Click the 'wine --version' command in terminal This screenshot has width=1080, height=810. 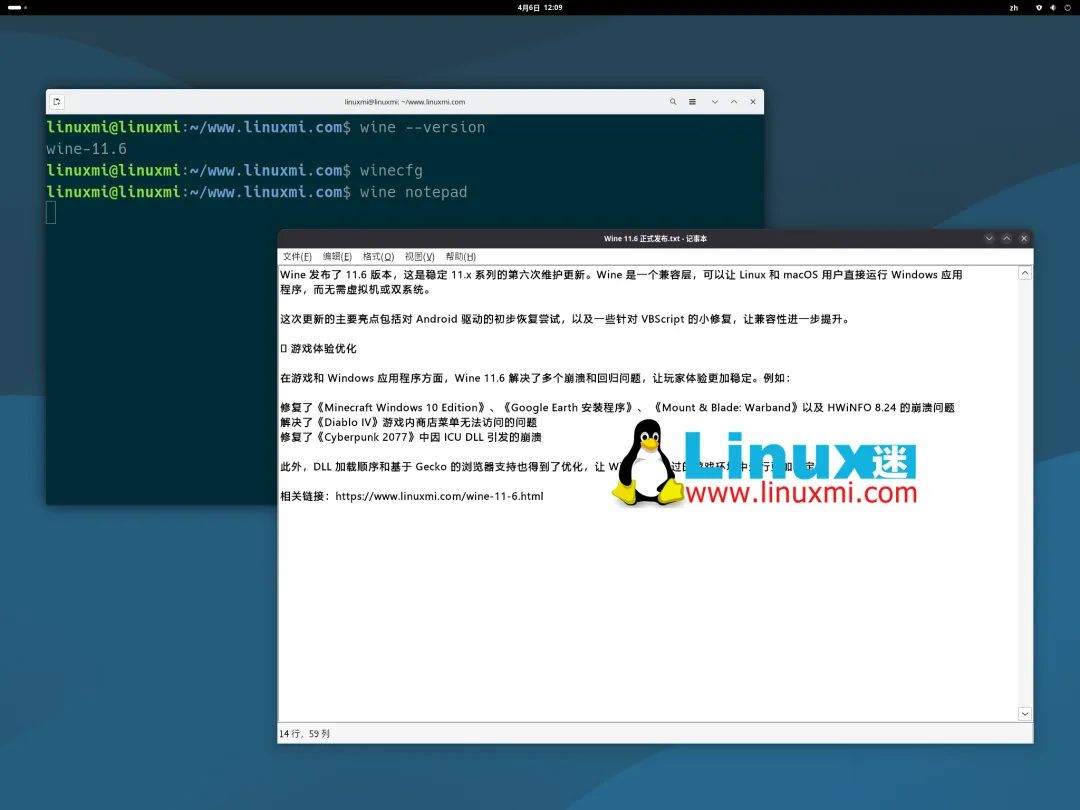[x=422, y=127]
